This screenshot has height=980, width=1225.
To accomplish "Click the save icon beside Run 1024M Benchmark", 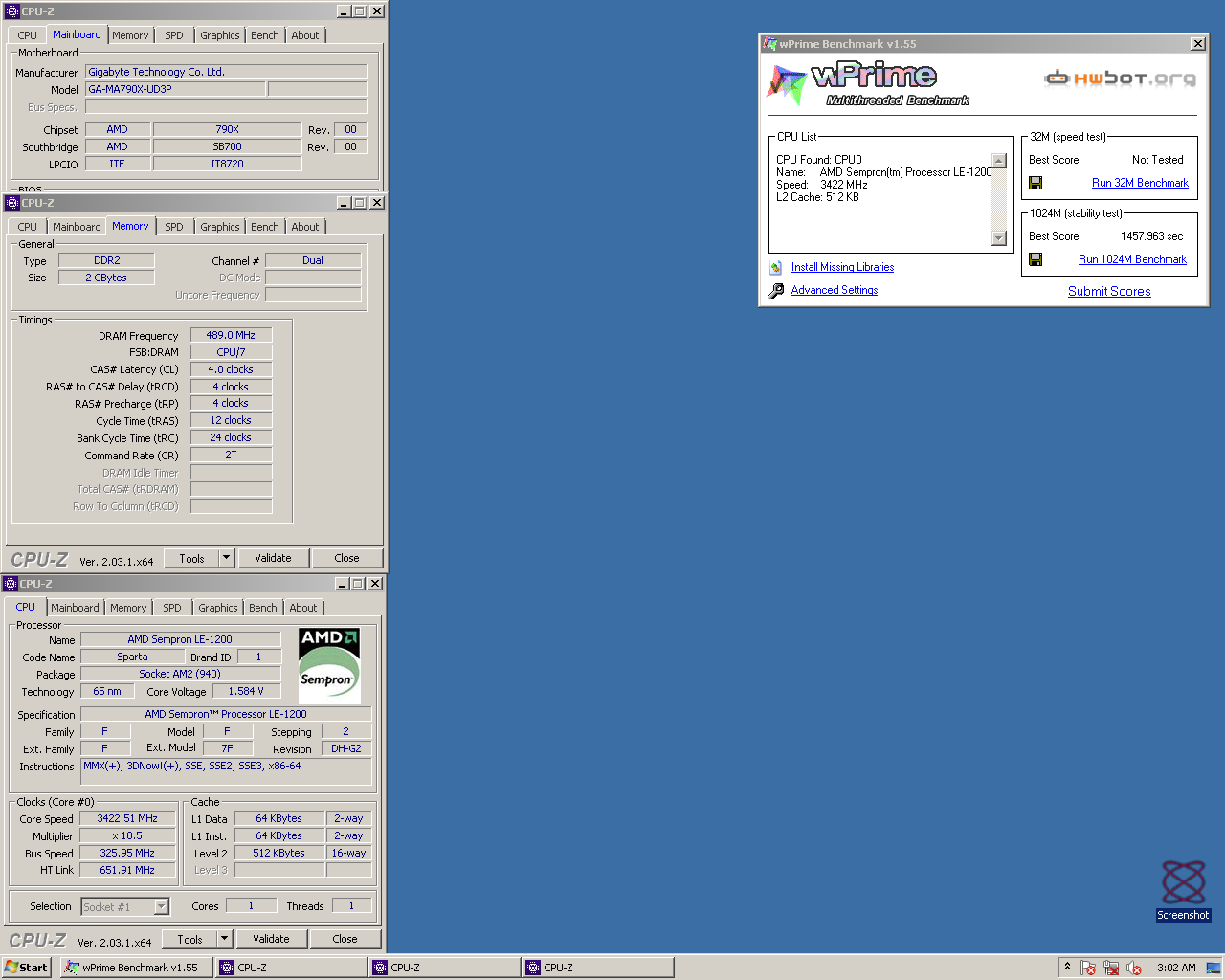I will [x=1035, y=259].
